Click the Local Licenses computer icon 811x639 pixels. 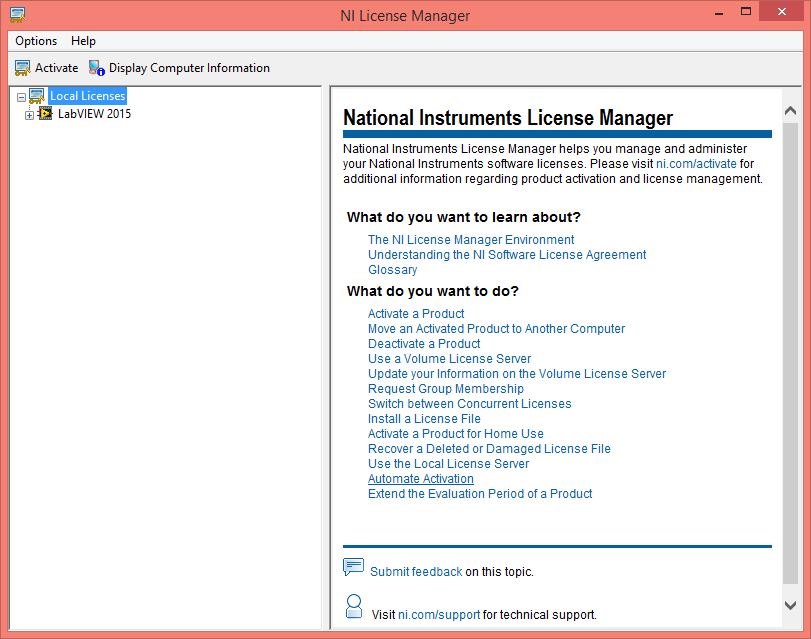tap(37, 96)
